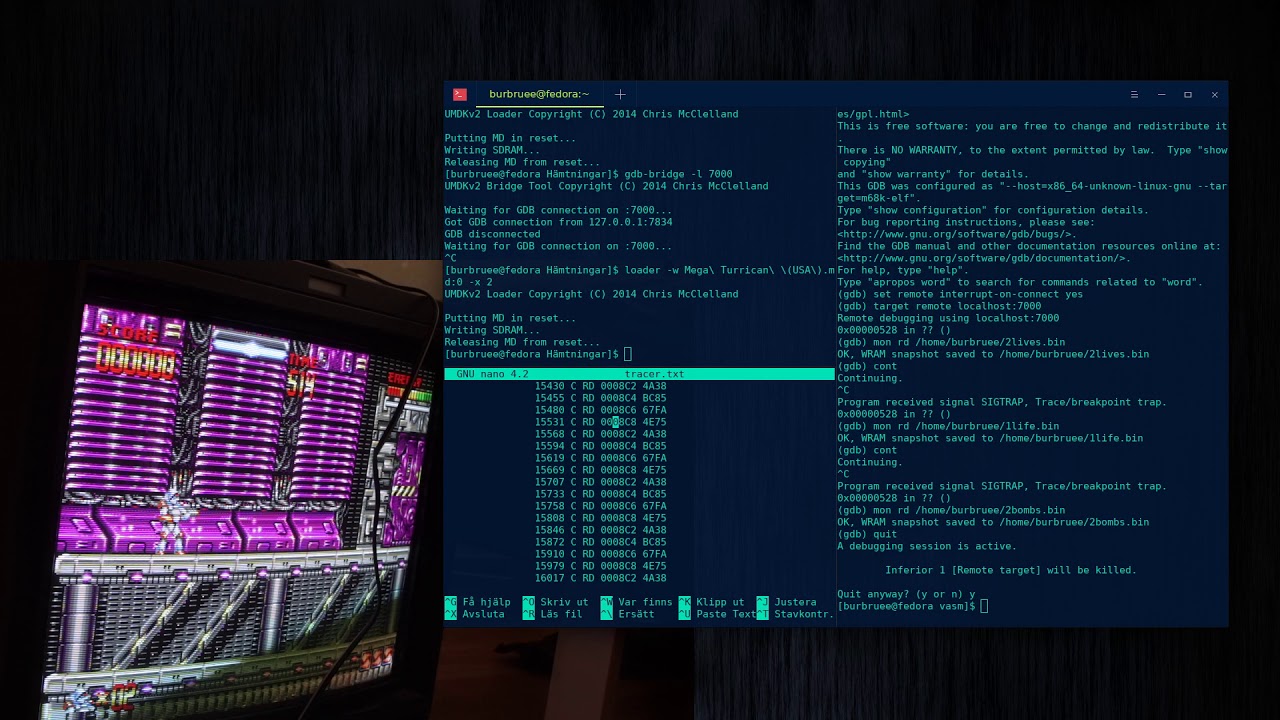Click nano shortcut ^\ Ersätt

pyautogui.click(x=628, y=614)
